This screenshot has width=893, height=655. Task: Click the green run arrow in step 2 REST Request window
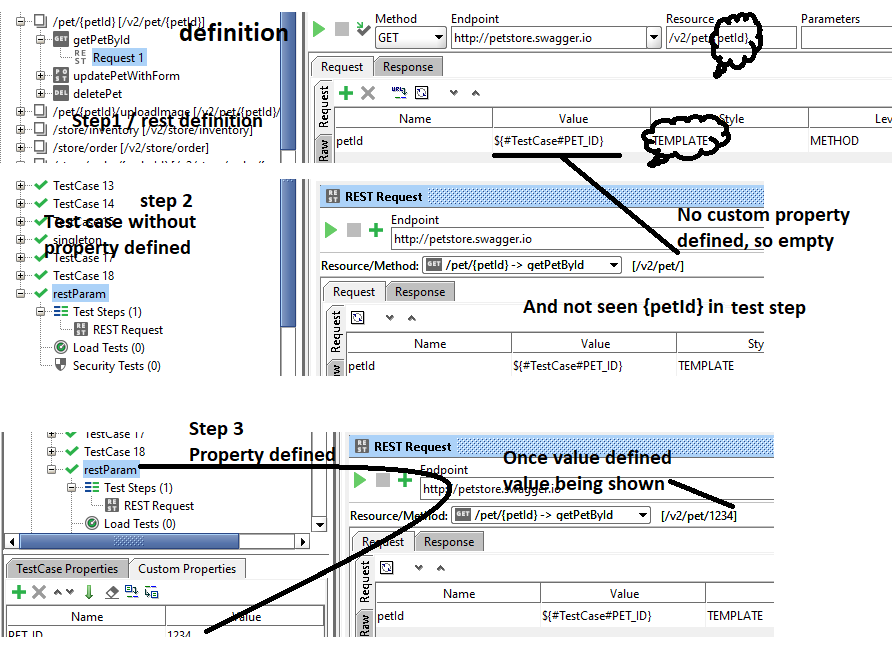331,230
